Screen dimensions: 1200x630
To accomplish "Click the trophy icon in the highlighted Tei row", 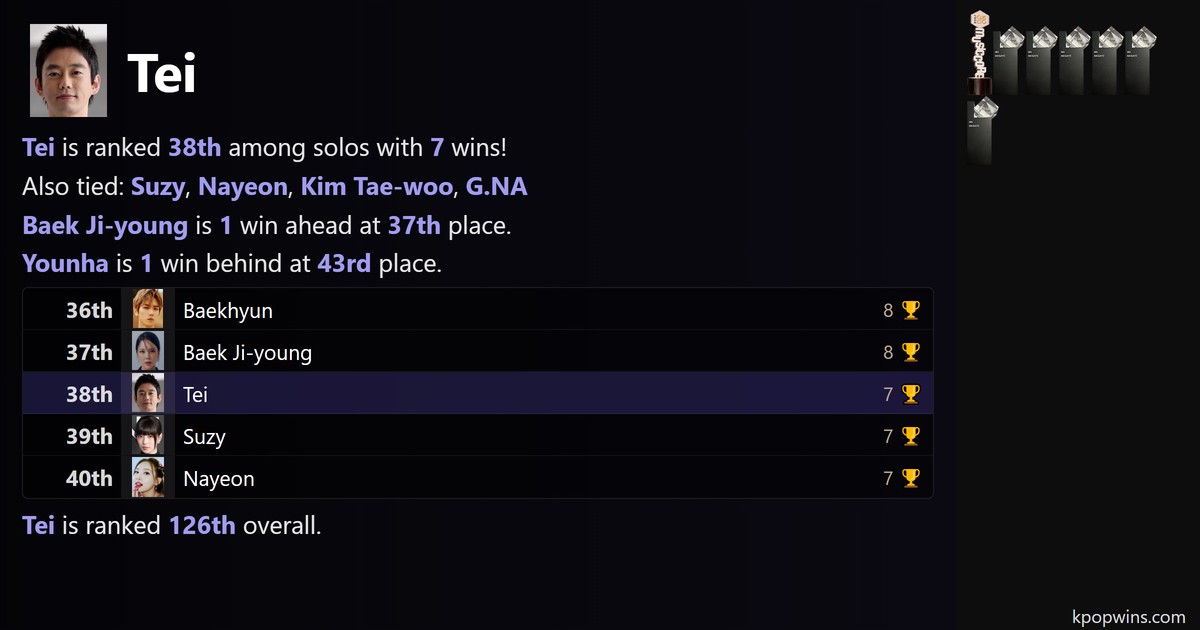I will [910, 395].
